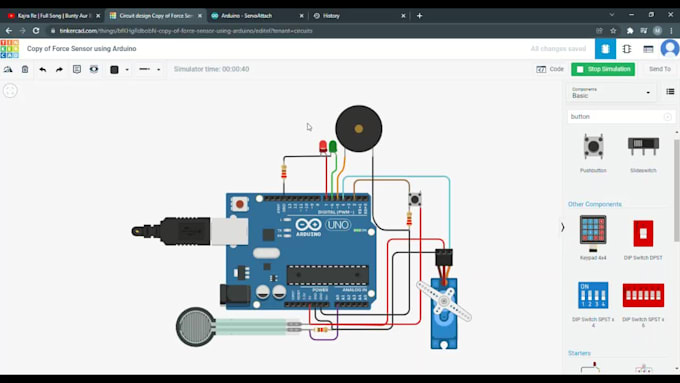680x383 pixels.
Task: Click Send To button
Action: point(660,69)
